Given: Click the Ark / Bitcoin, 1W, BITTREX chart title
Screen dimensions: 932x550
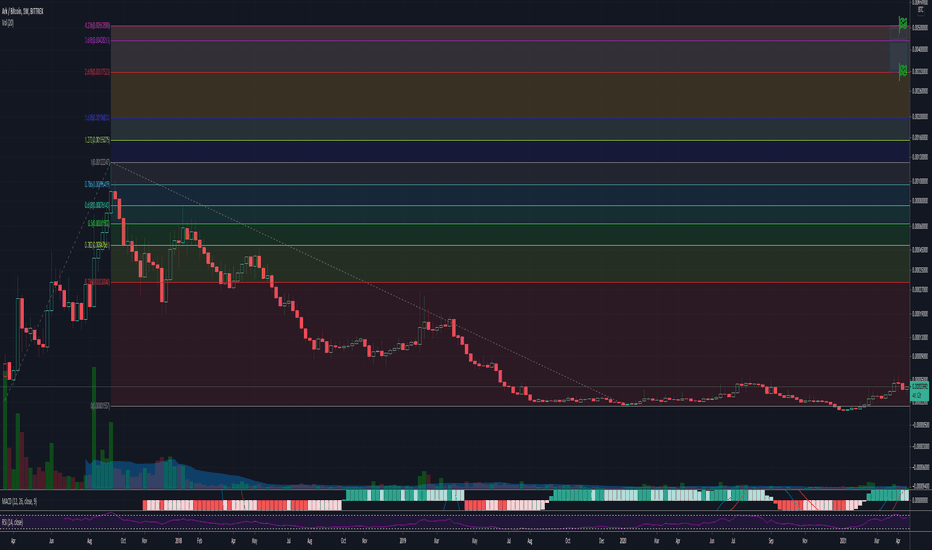Looking at the screenshot, I should pos(23,11).
